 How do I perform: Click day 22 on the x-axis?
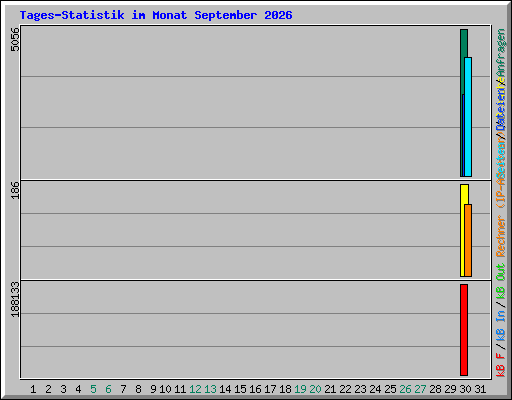pyautogui.click(x=345, y=389)
